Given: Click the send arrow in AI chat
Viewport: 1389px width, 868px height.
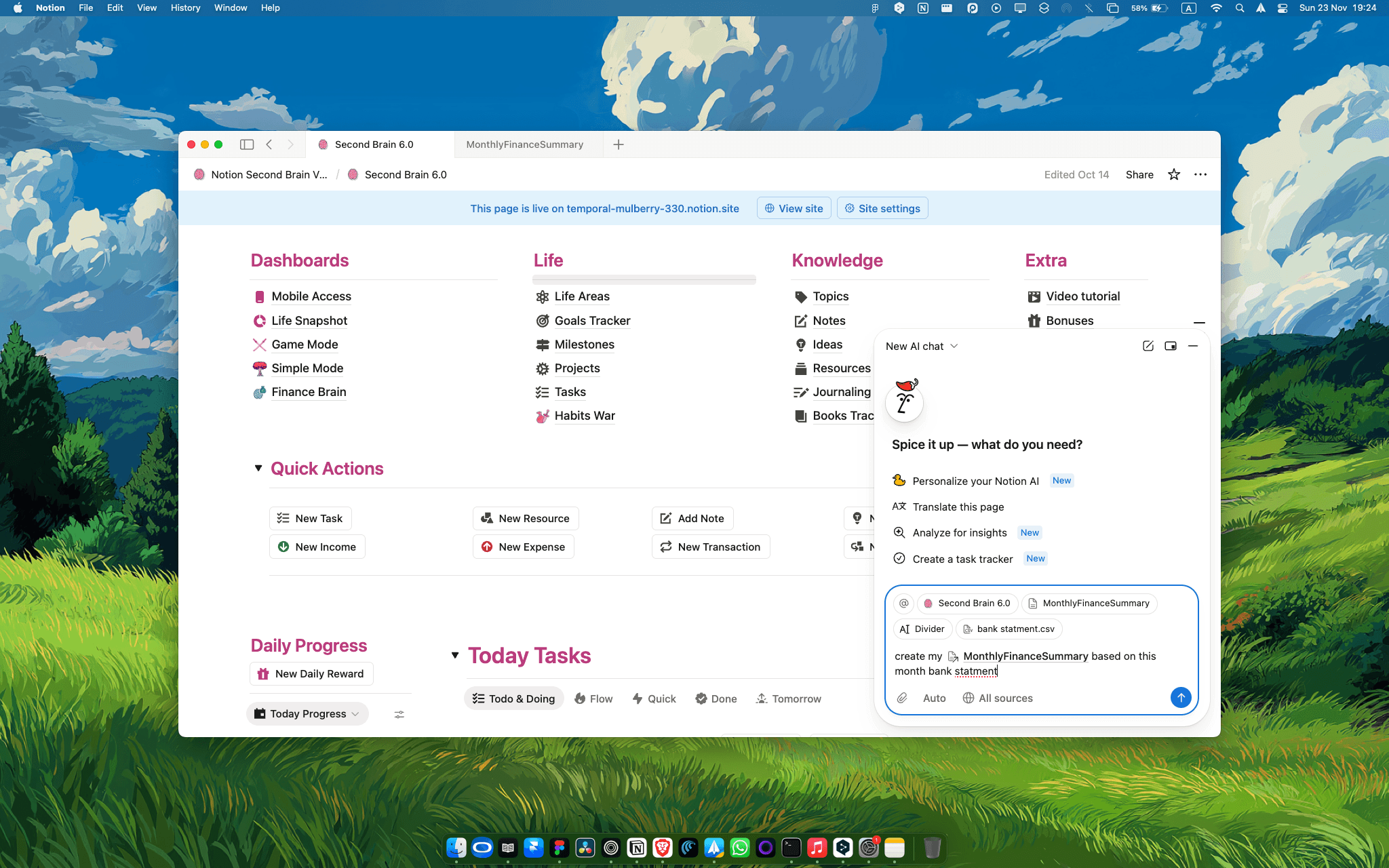Looking at the screenshot, I should 1180,697.
